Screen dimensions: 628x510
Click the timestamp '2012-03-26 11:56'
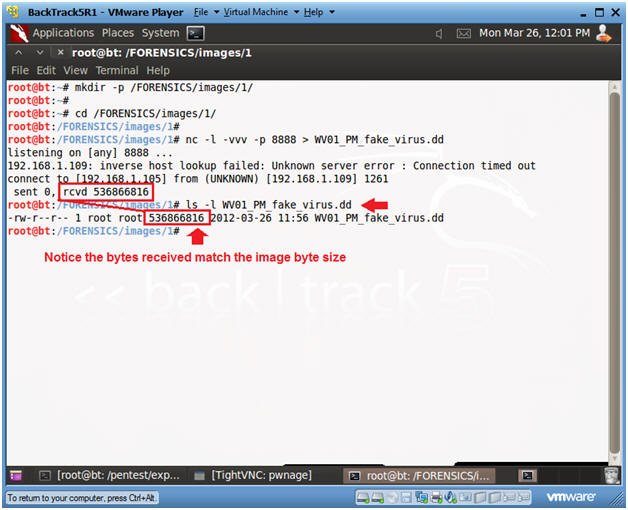pyautogui.click(x=260, y=218)
